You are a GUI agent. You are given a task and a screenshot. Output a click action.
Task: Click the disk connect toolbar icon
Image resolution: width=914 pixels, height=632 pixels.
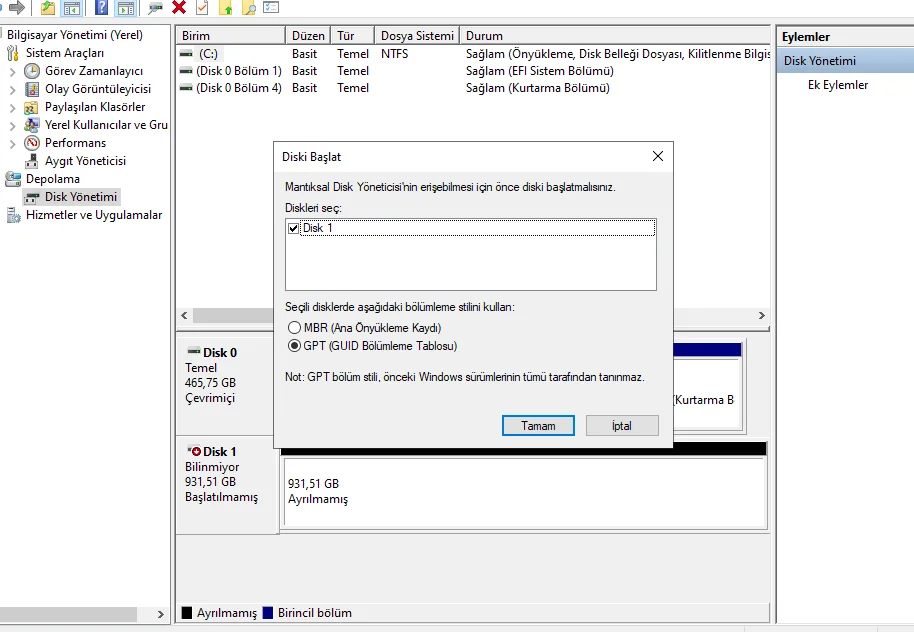155,8
